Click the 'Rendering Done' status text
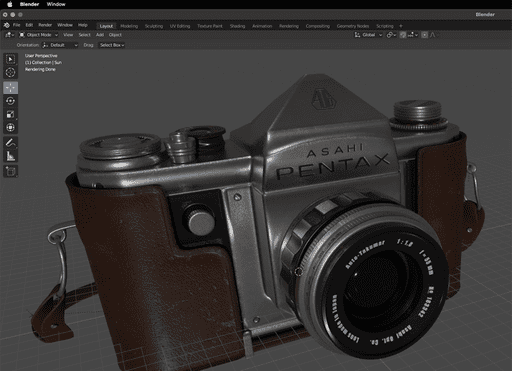Viewport: 512px width, 371px height. pos(40,69)
